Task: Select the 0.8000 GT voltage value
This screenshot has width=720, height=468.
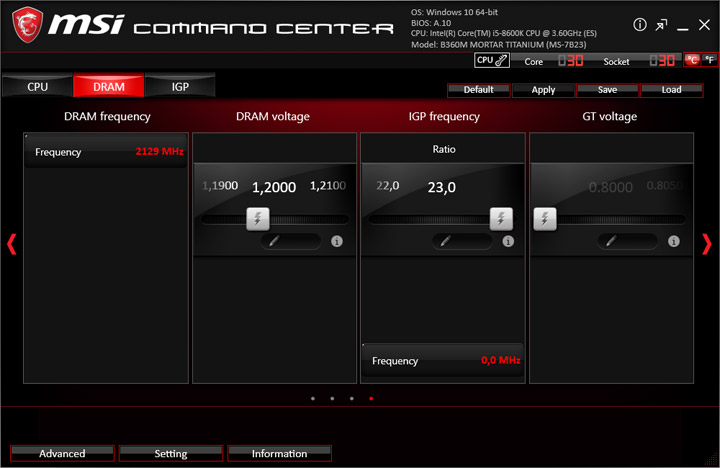Action: (x=611, y=187)
